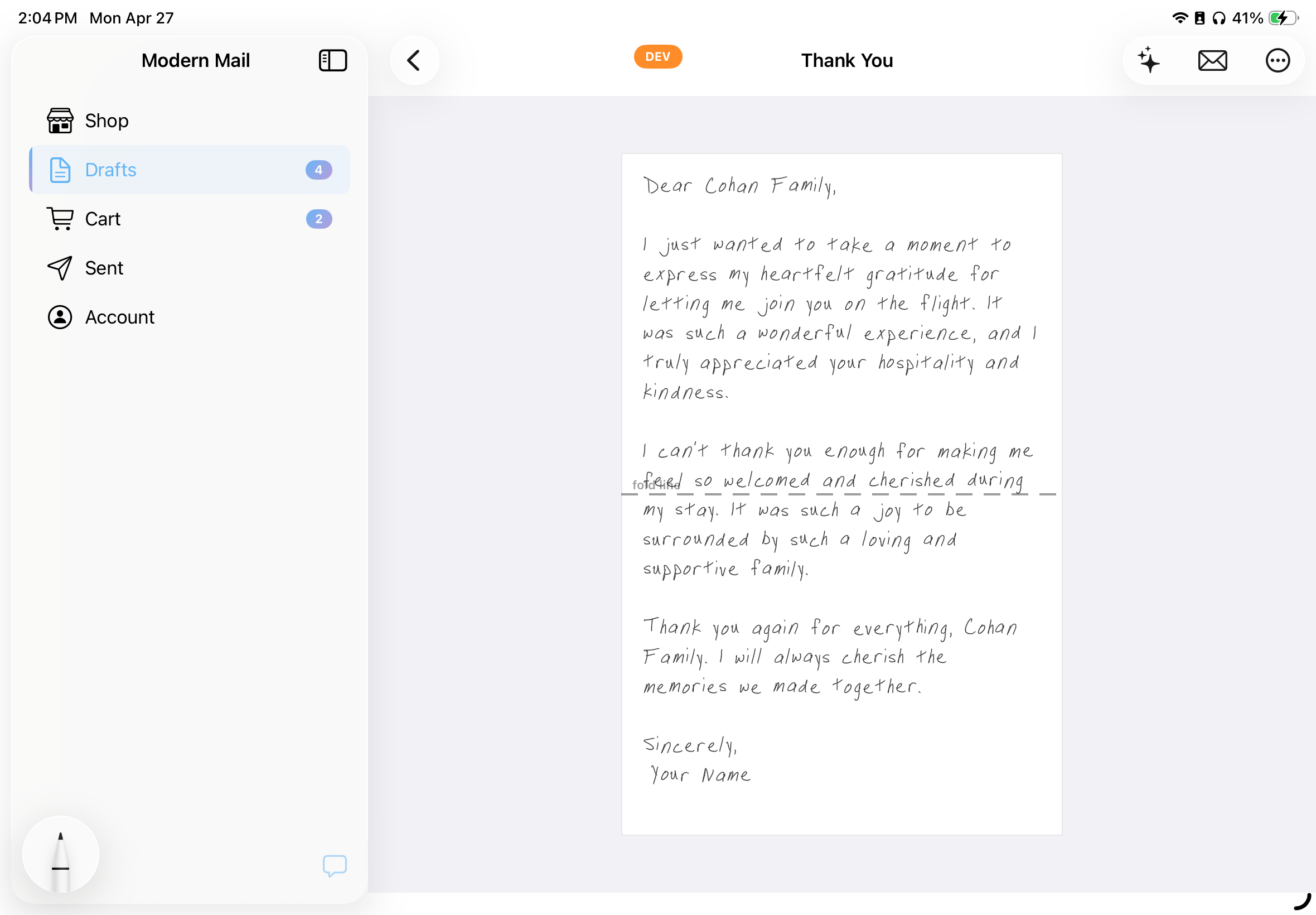Open the Cart section
Viewport: 1316px width, 915px height.
tap(190, 219)
